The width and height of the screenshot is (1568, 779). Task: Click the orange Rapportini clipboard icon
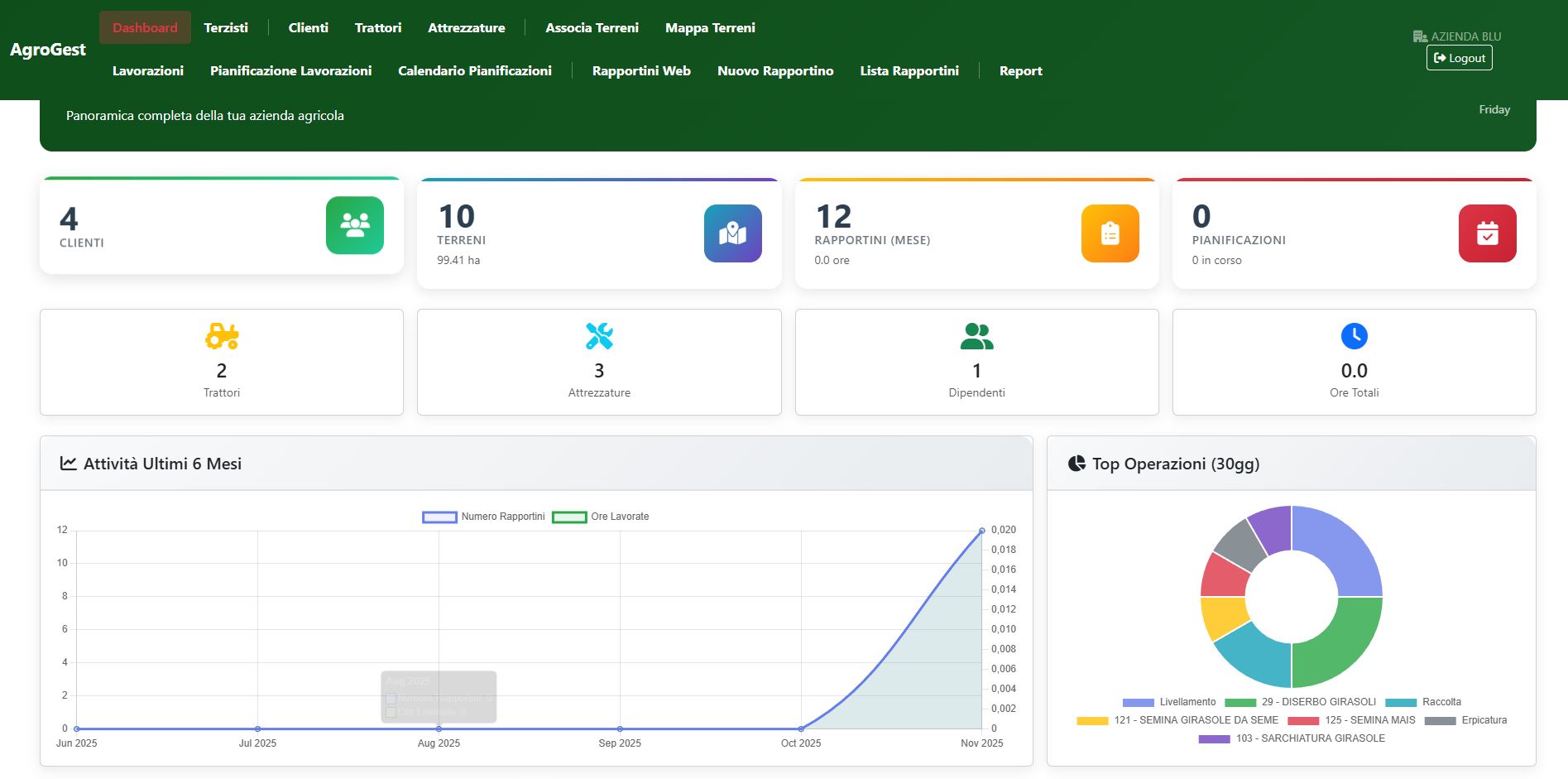pos(1110,233)
